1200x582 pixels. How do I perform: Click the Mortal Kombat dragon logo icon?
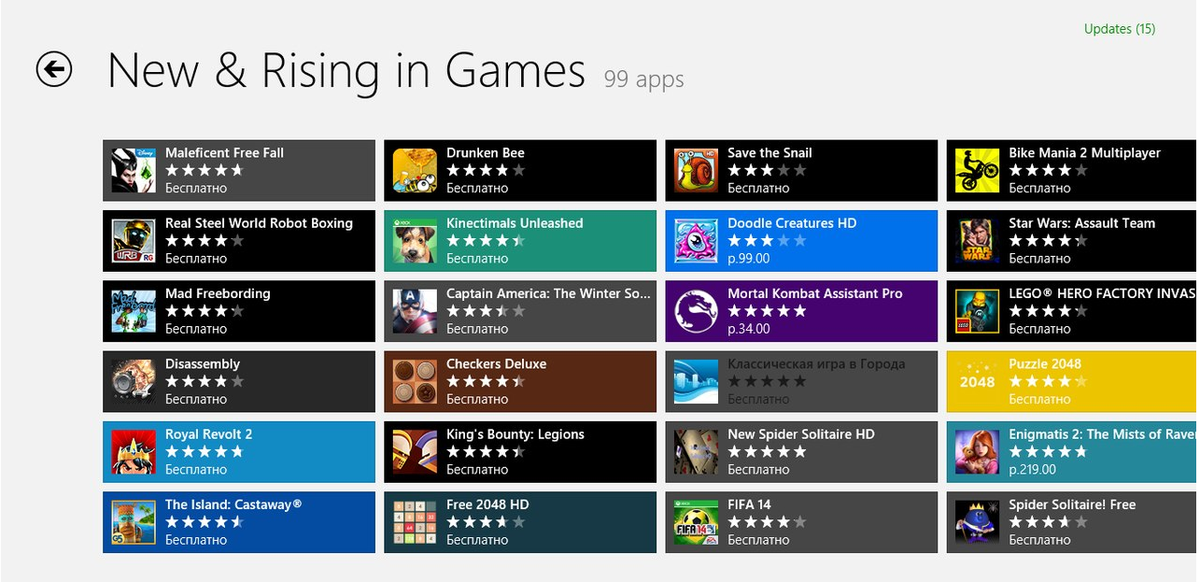click(x=696, y=311)
